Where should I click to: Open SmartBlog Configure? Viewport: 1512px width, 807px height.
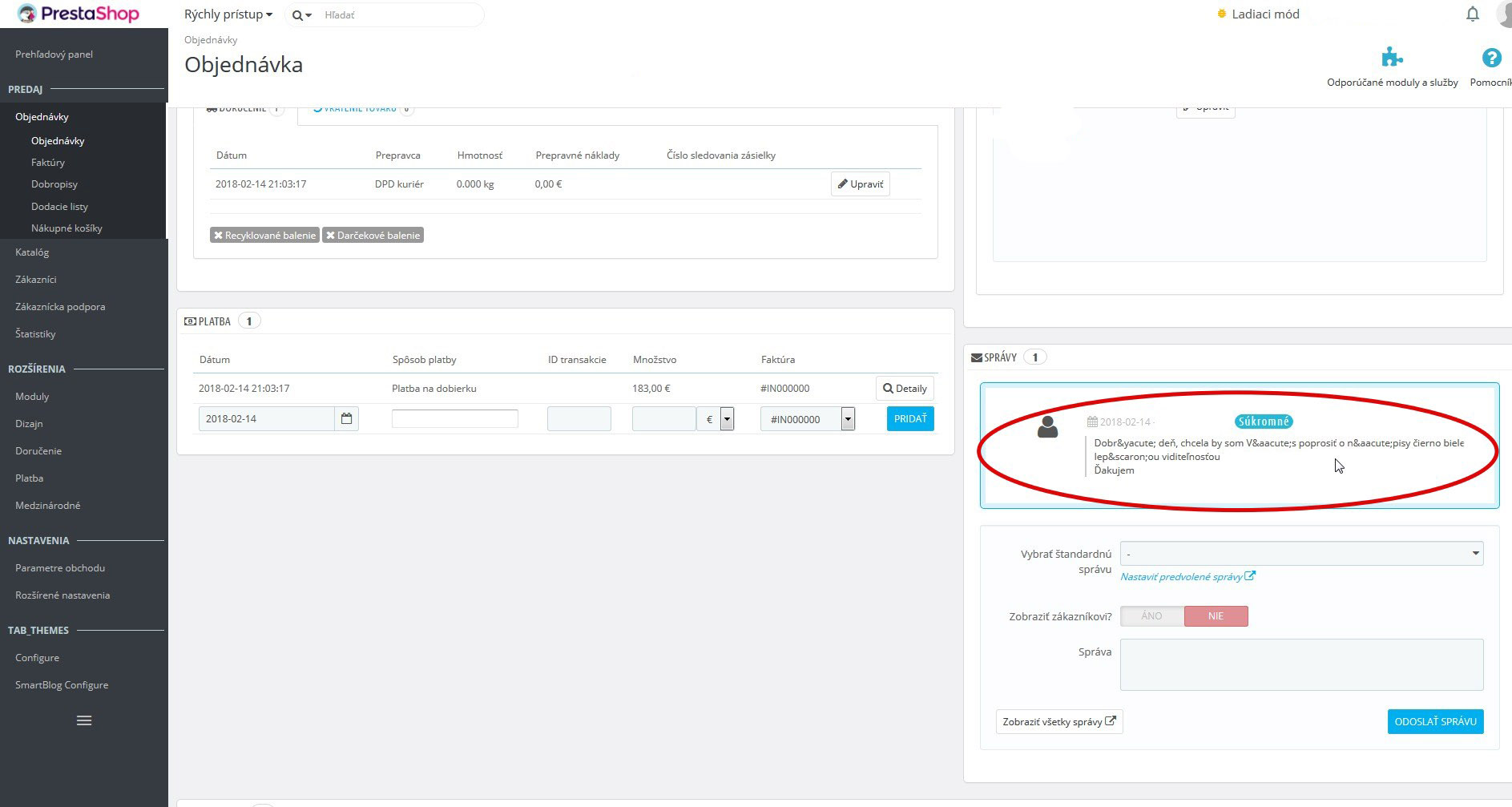(62, 685)
